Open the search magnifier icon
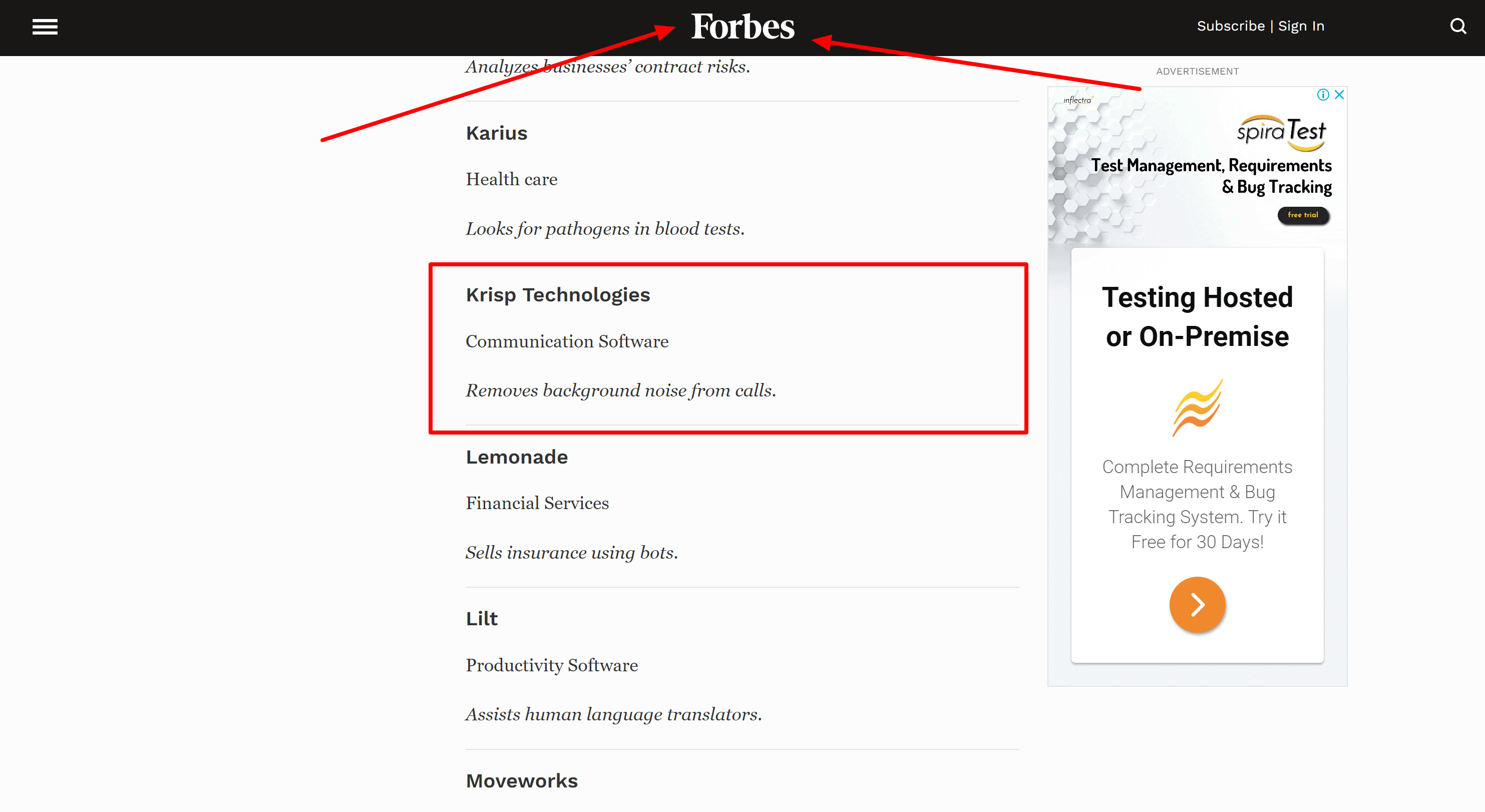The height and width of the screenshot is (812, 1485). coord(1458,27)
